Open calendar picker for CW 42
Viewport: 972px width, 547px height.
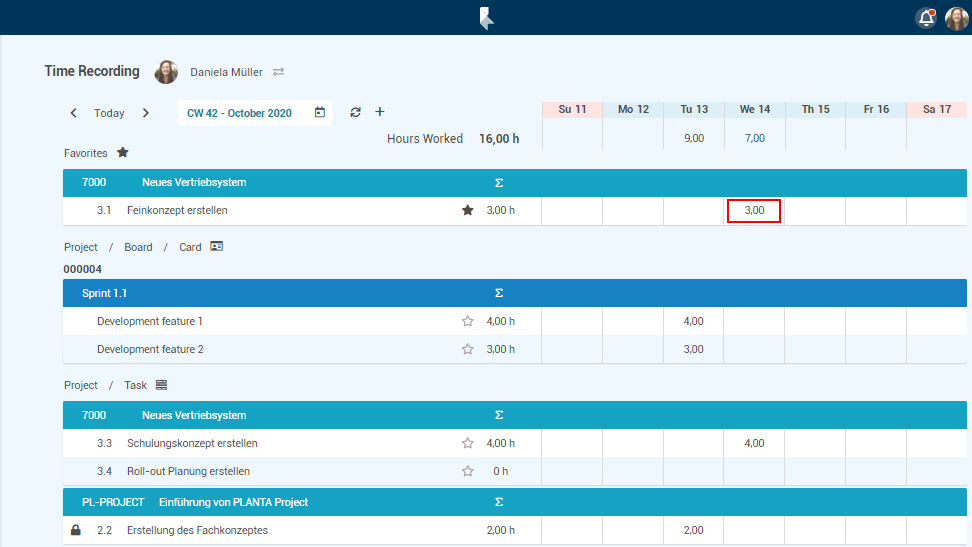click(x=320, y=113)
